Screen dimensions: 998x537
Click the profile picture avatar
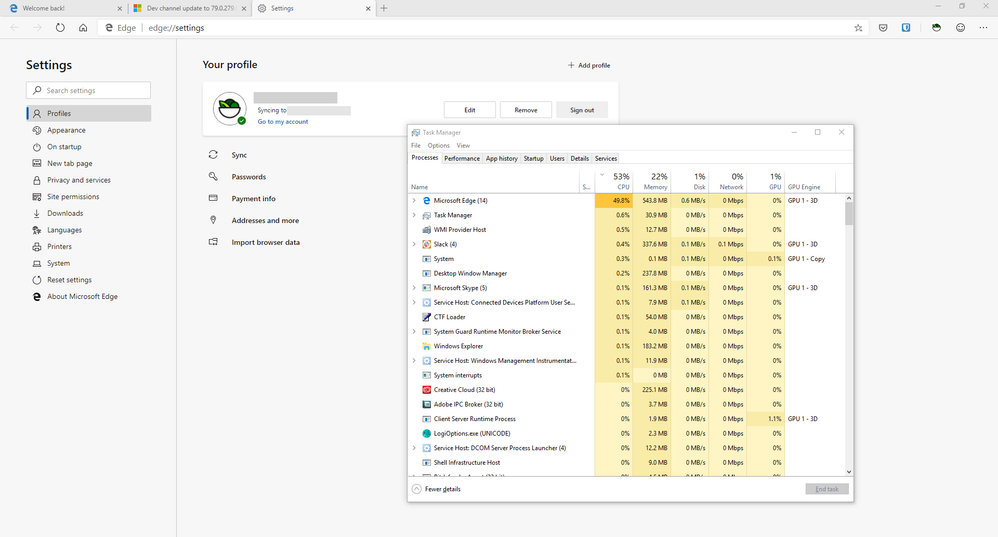coord(230,109)
